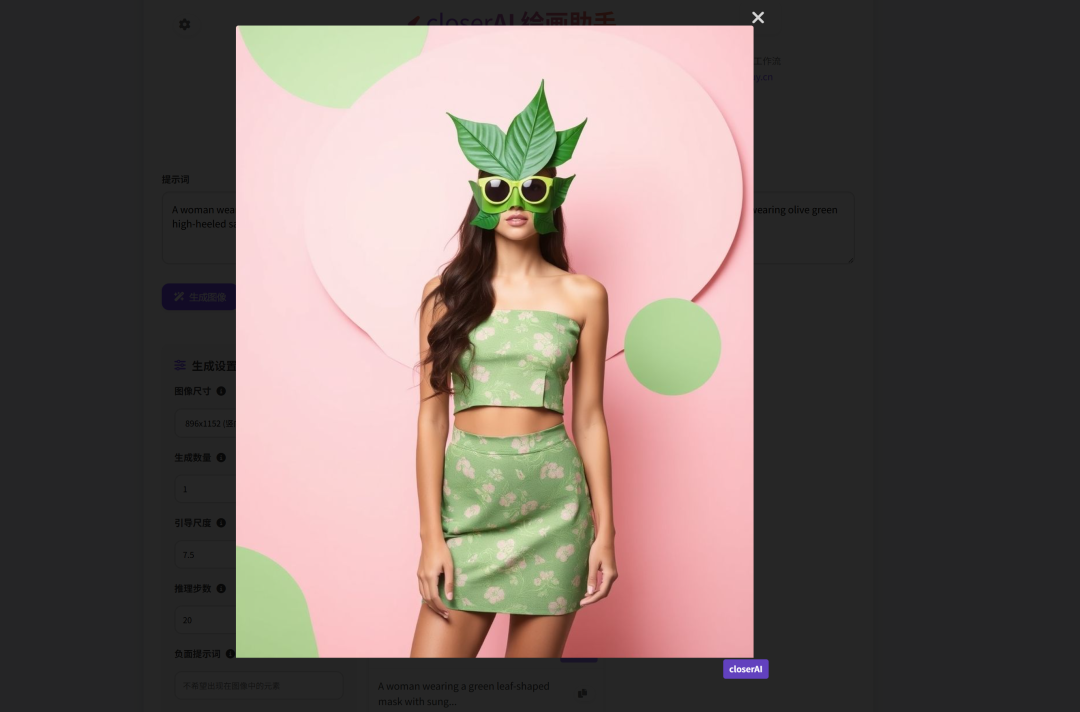The width and height of the screenshot is (1080, 712).
Task: Click the 引导尺度 label
Action: click(x=193, y=523)
